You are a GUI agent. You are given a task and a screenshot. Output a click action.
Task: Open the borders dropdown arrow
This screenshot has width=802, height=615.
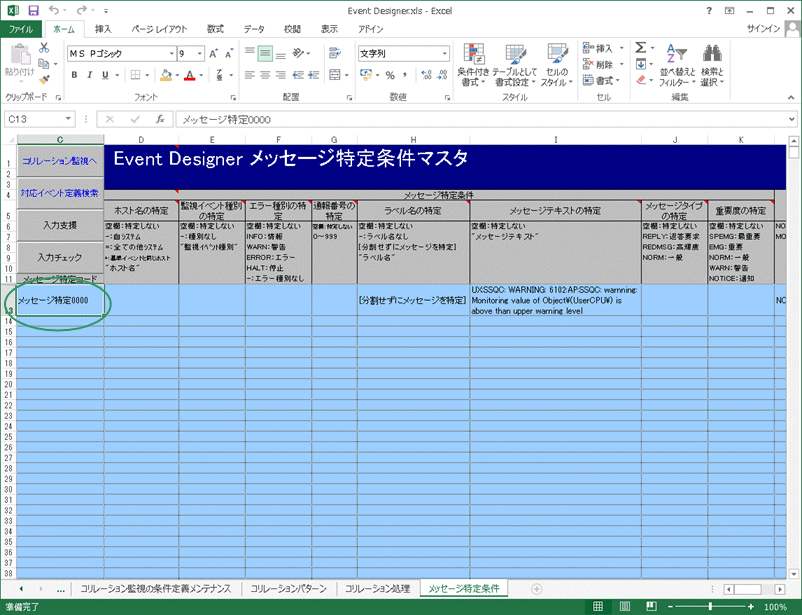(147, 75)
